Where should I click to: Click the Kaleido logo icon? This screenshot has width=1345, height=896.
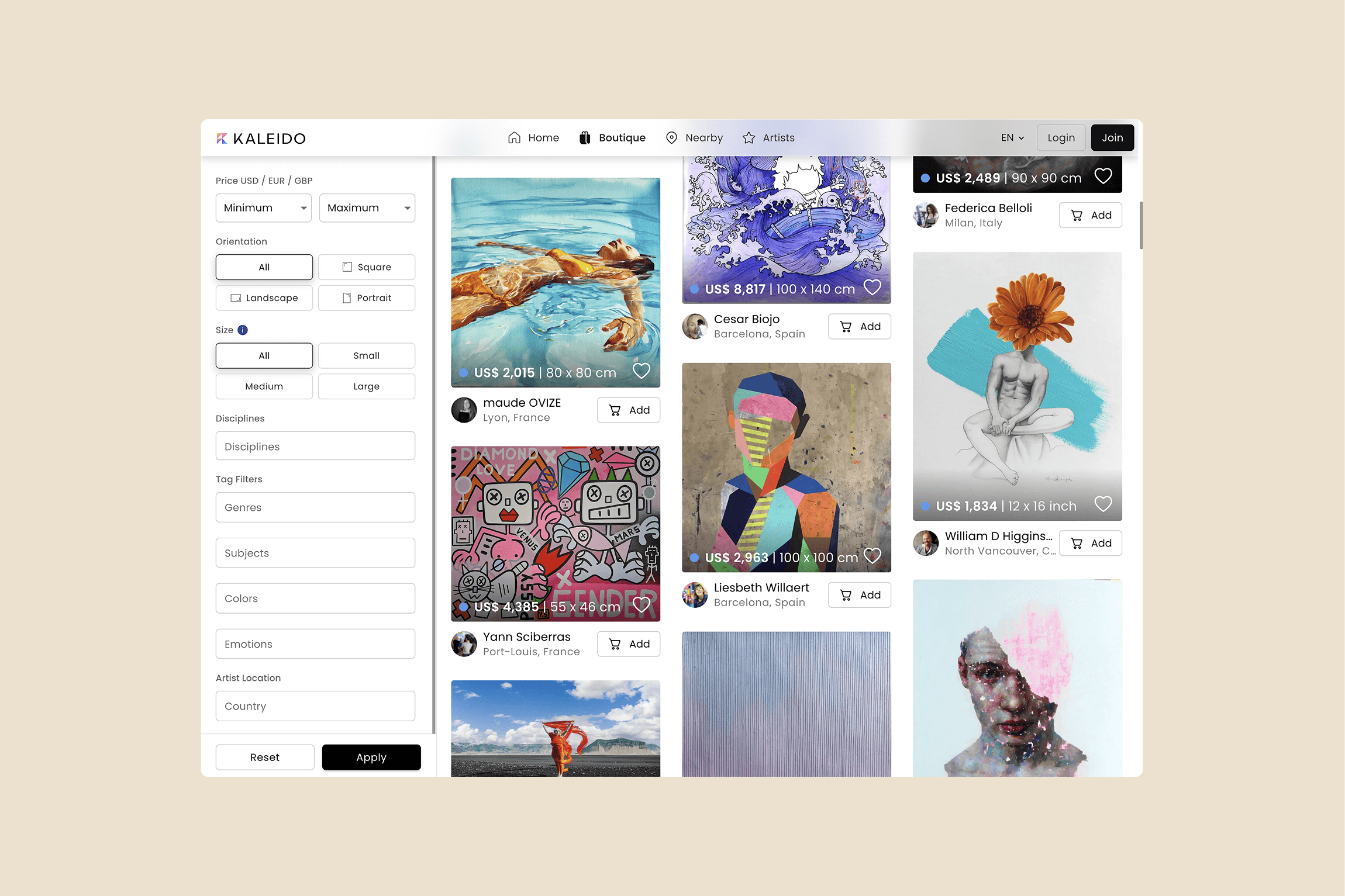pyautogui.click(x=222, y=139)
